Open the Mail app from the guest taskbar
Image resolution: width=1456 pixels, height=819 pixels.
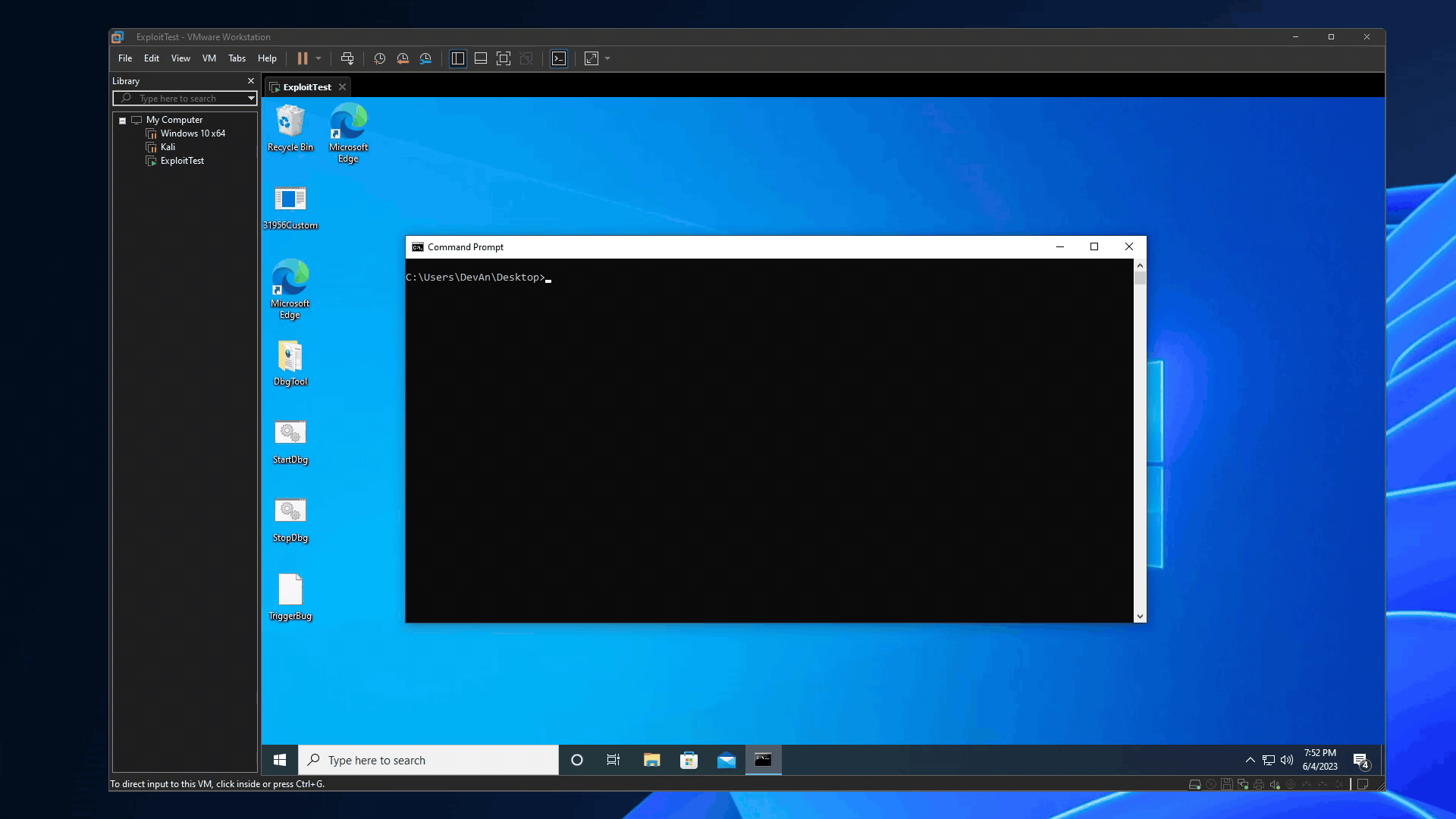pos(726,760)
